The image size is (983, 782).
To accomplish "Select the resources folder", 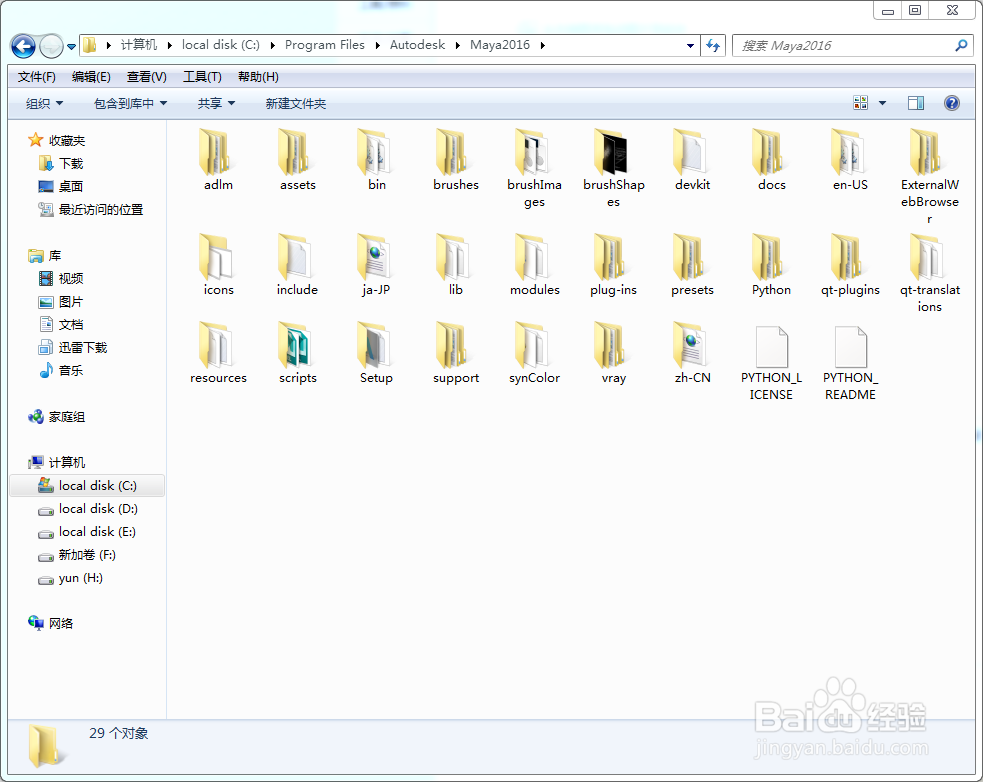I will tap(218, 352).
